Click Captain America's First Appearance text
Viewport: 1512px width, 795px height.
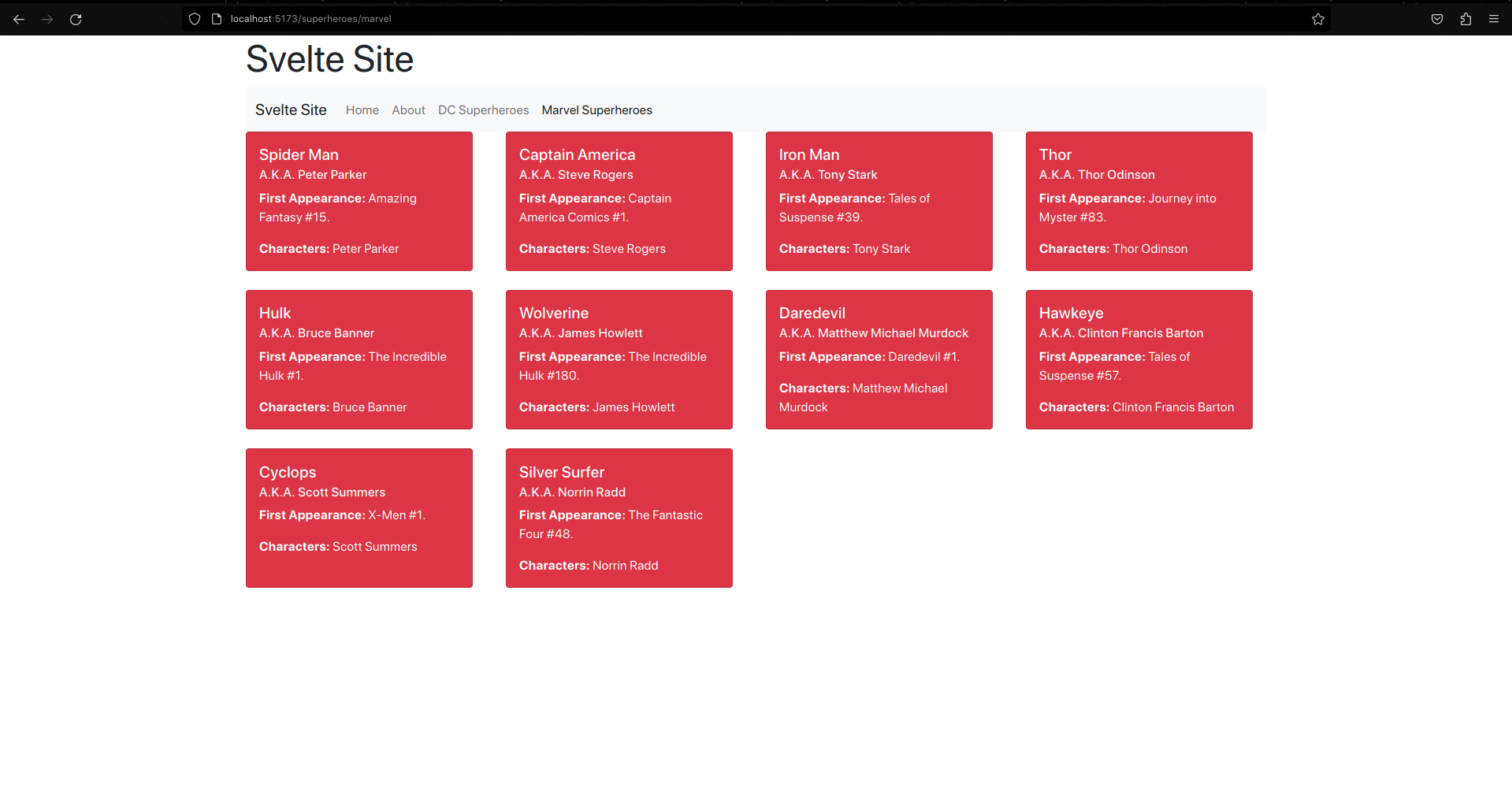(595, 208)
